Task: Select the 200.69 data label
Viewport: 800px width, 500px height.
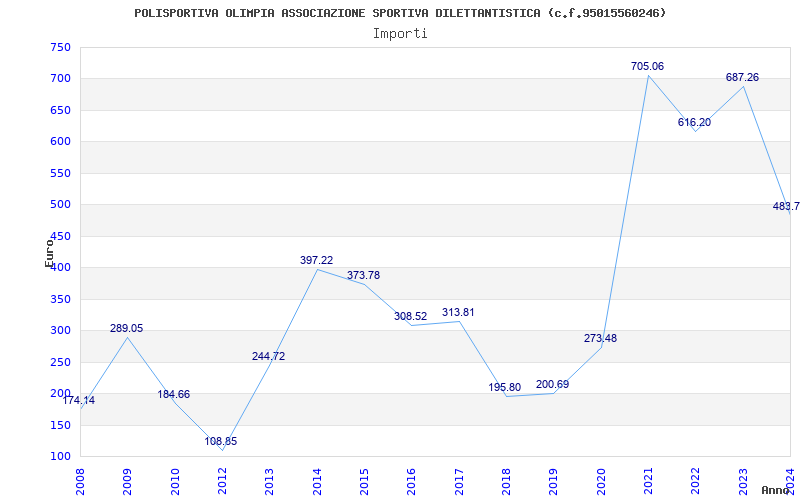Action: click(553, 384)
